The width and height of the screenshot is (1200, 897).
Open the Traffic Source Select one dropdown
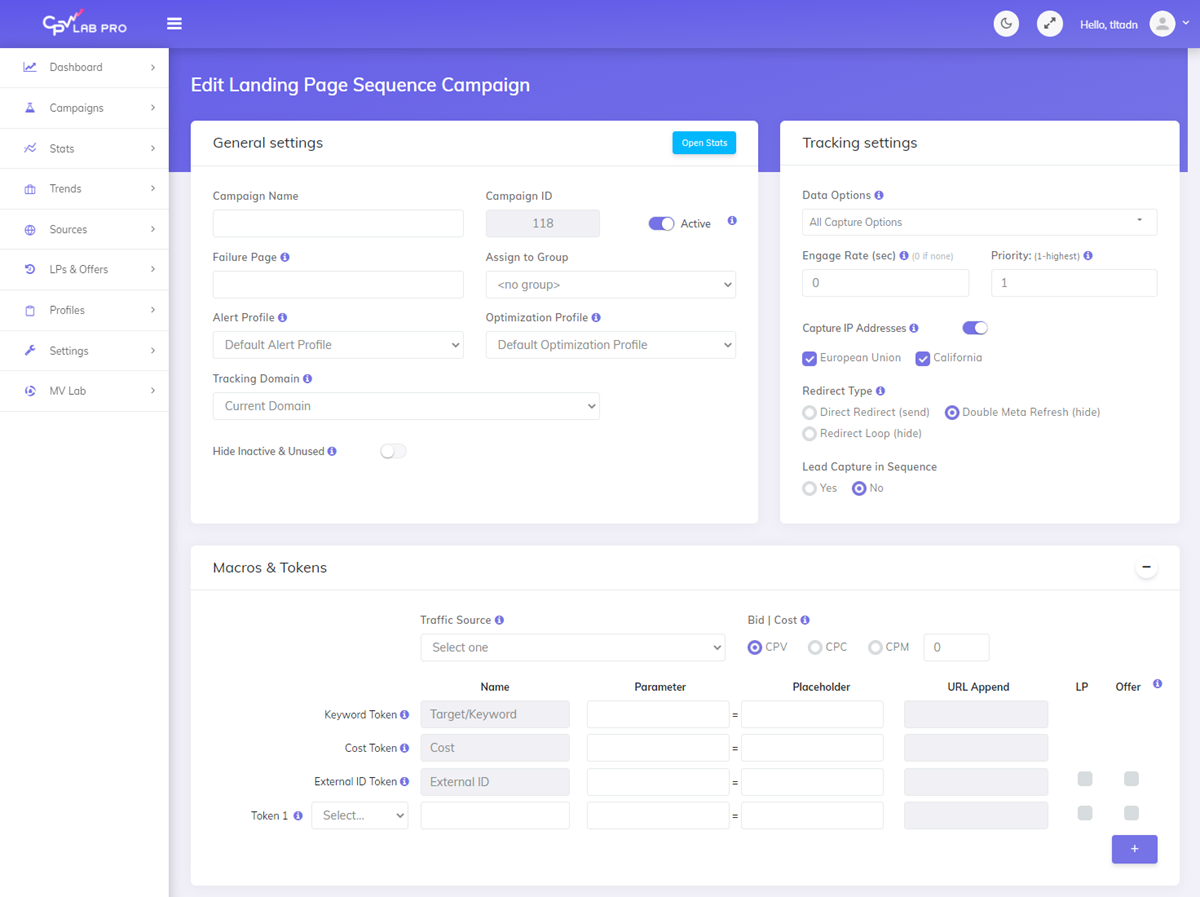[x=573, y=648]
